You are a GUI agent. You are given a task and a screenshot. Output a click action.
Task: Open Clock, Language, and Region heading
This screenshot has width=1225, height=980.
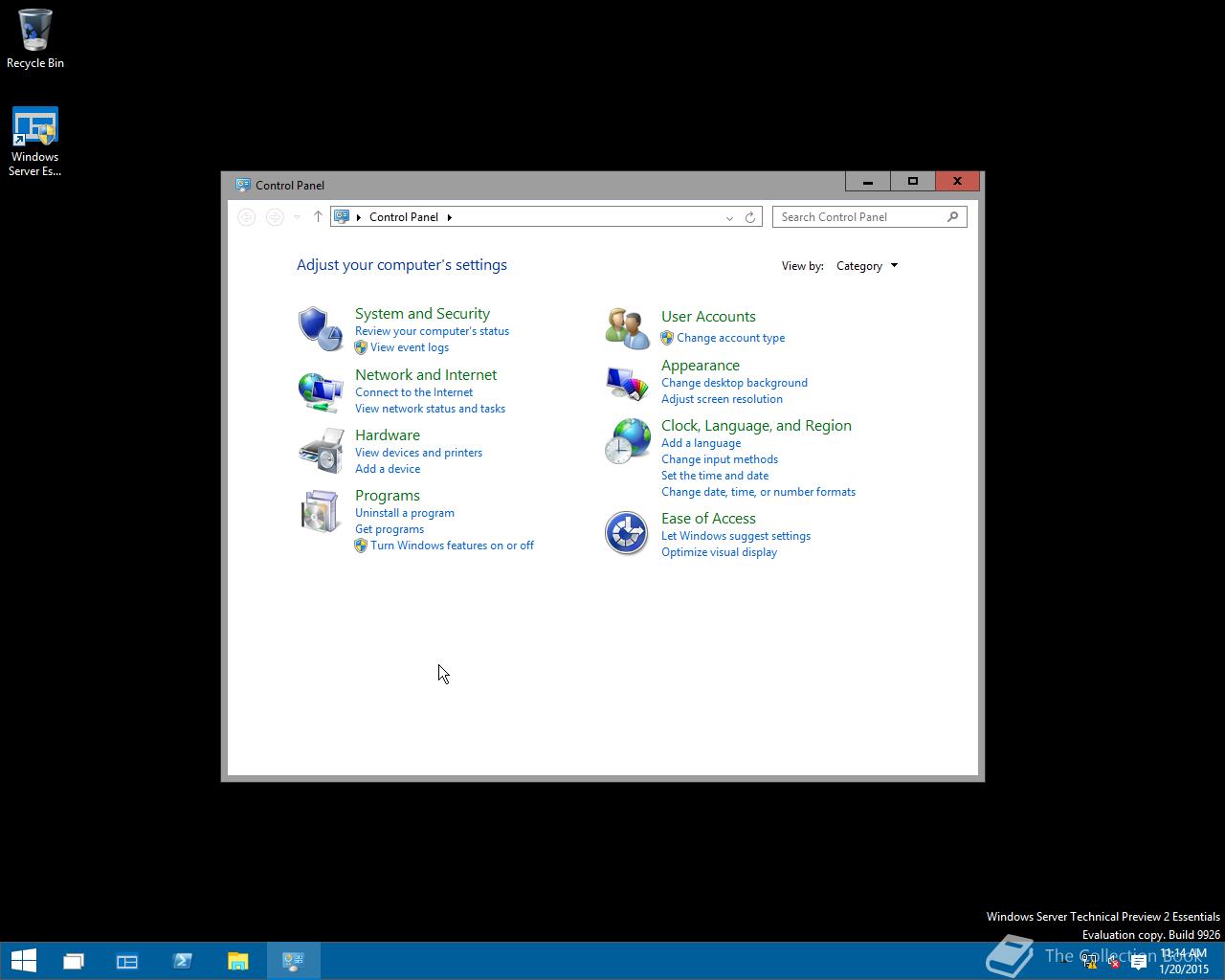(756, 426)
